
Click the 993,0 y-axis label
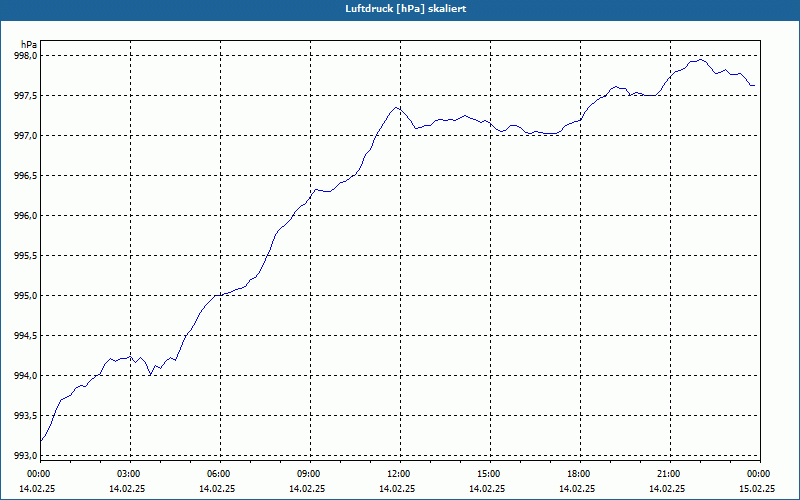click(25, 456)
